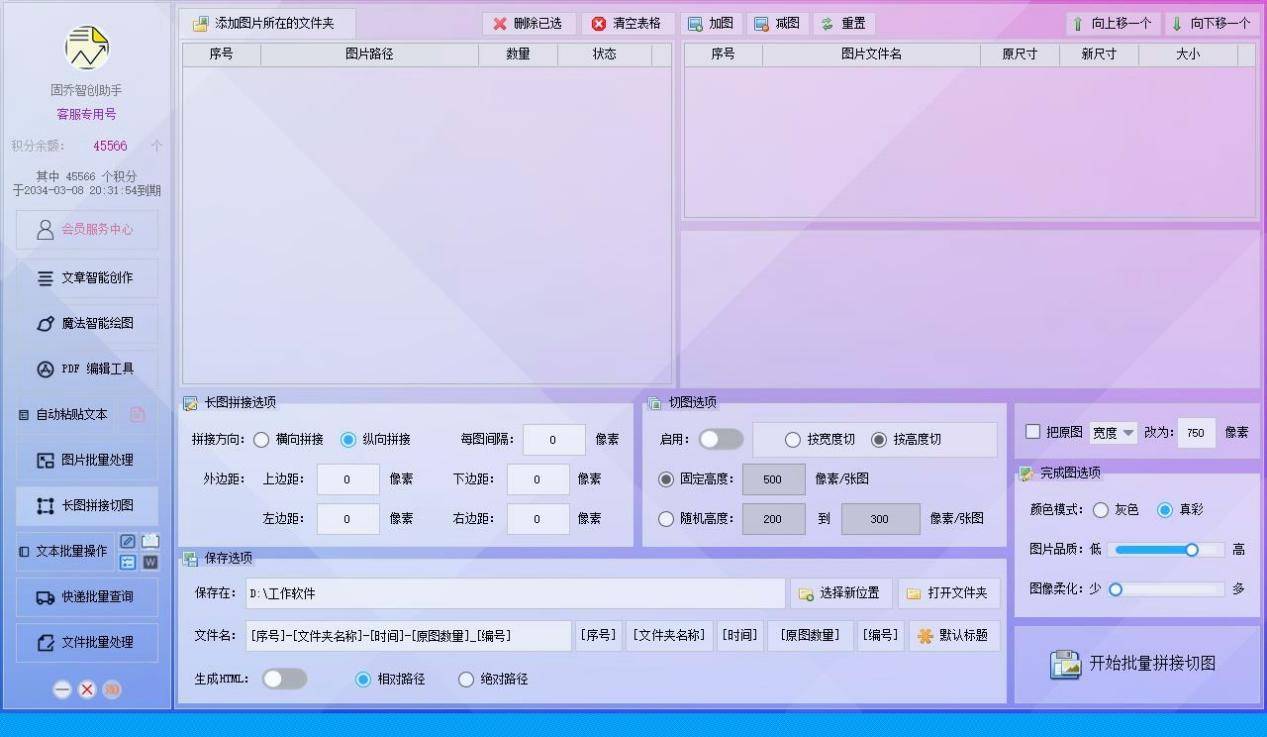The width and height of the screenshot is (1267, 737).
Task: Click the W Word icon beside 文本批量操作
Action: pyautogui.click(x=150, y=562)
